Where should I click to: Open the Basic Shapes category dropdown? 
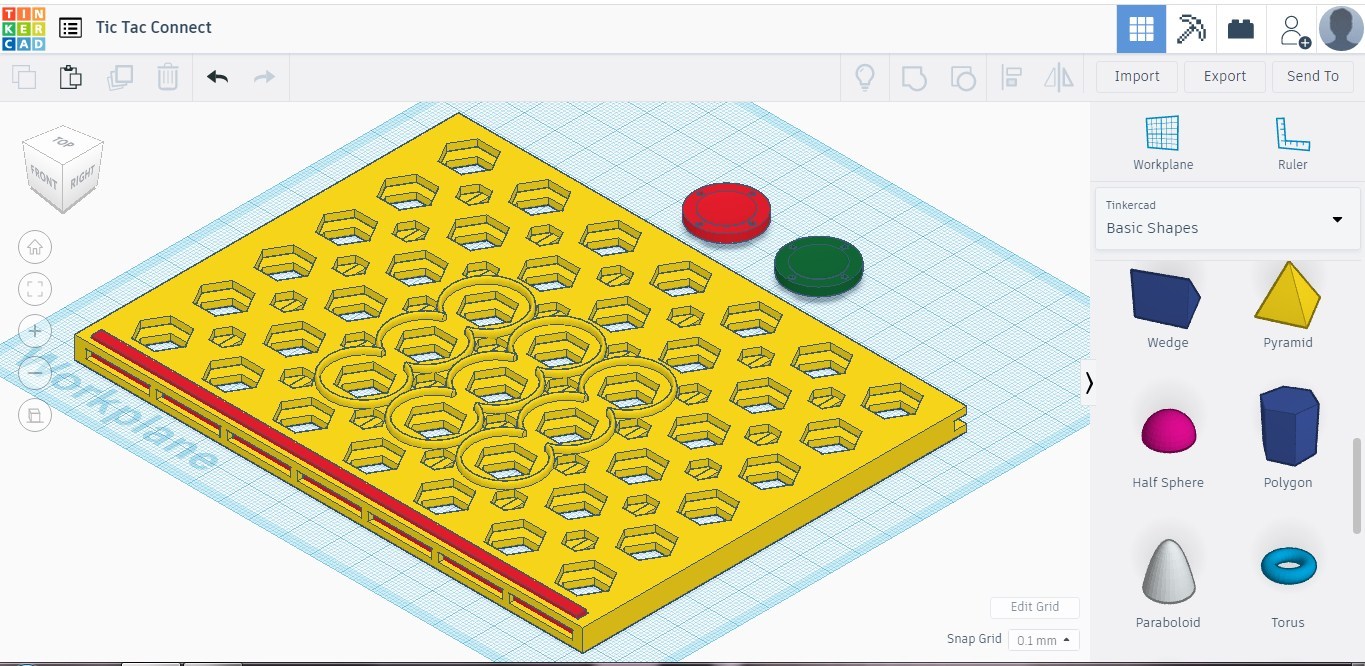pos(1227,218)
